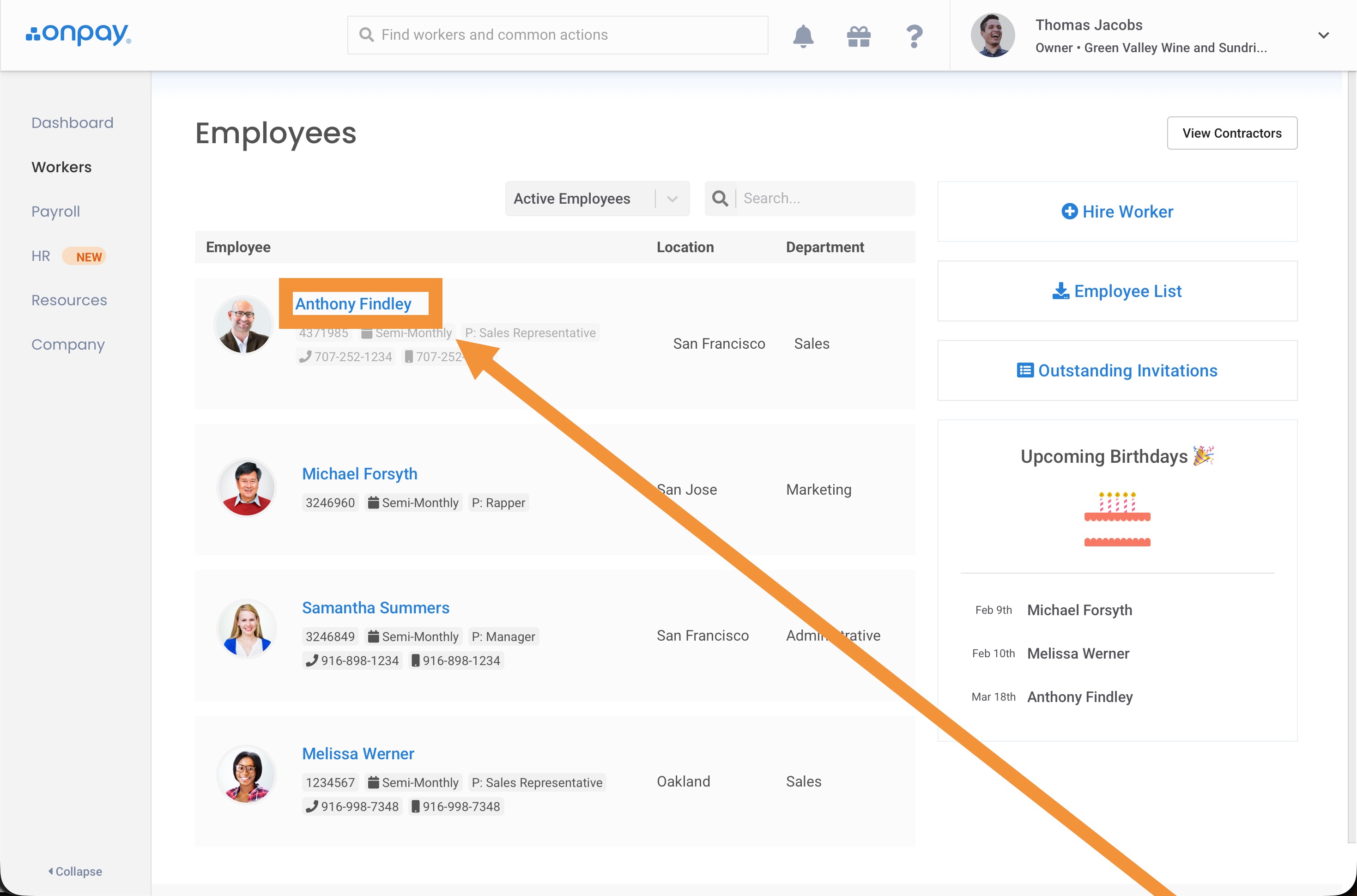
Task: Expand the account menu chevron
Action: click(x=1323, y=36)
